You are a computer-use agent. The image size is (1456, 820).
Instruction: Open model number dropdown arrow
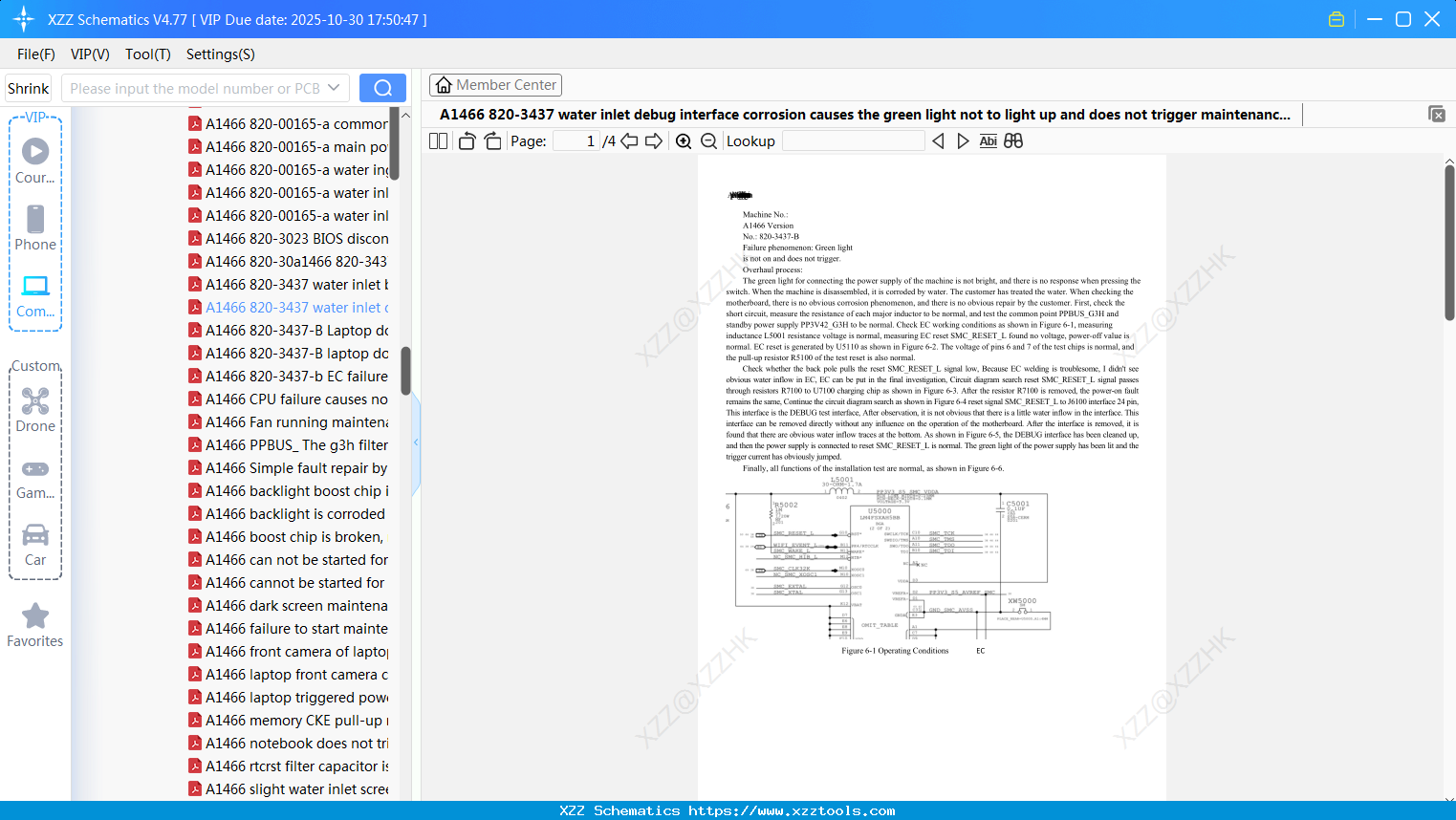334,88
